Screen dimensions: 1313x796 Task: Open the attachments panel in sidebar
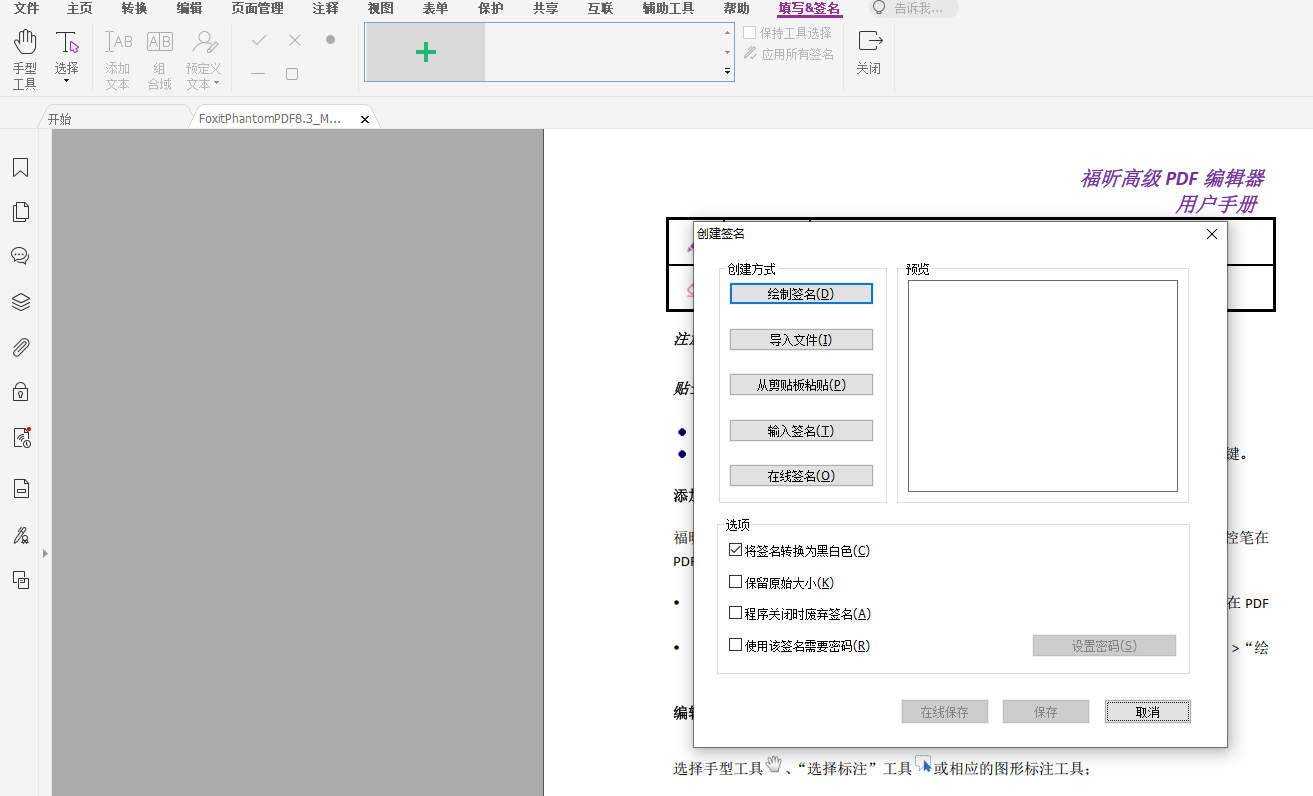pos(20,347)
